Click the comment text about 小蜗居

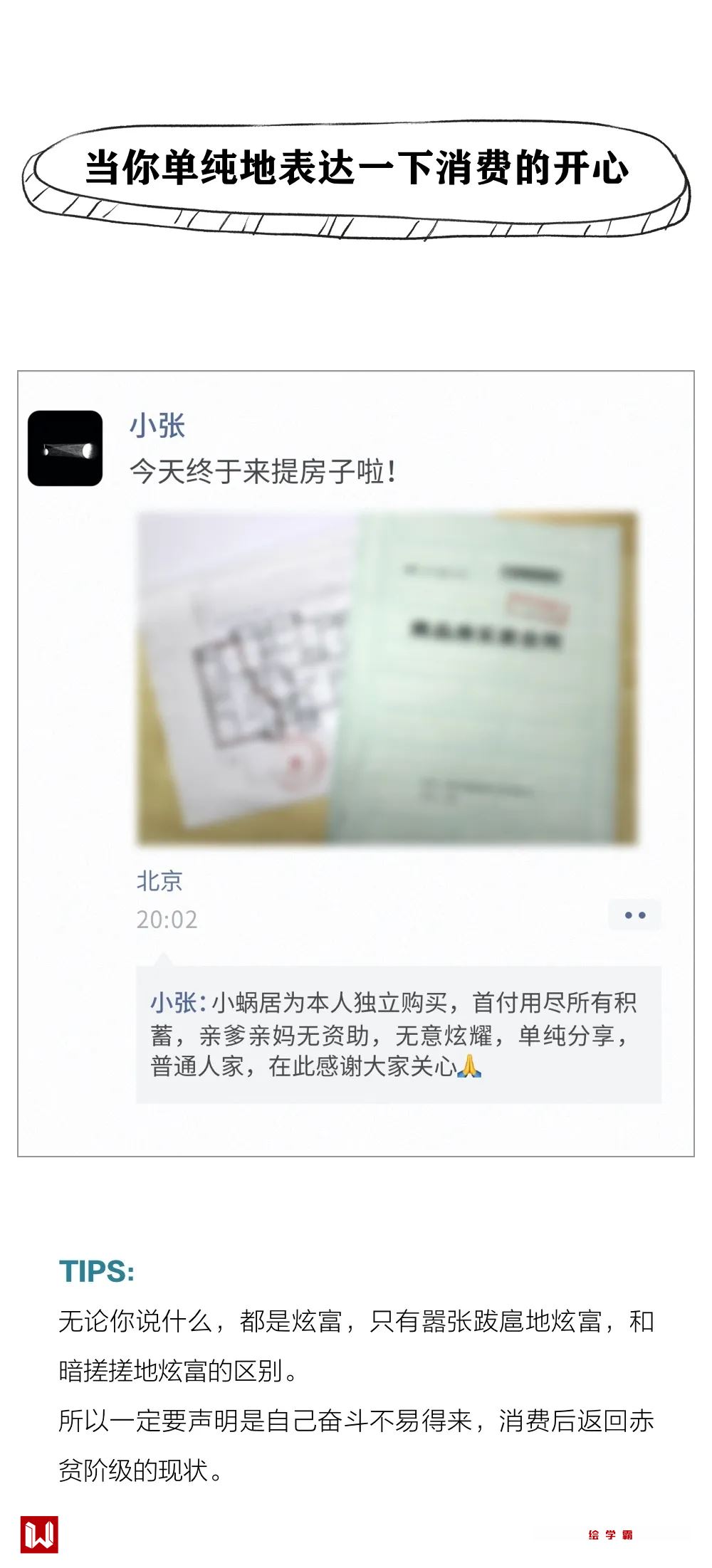pos(394,1034)
